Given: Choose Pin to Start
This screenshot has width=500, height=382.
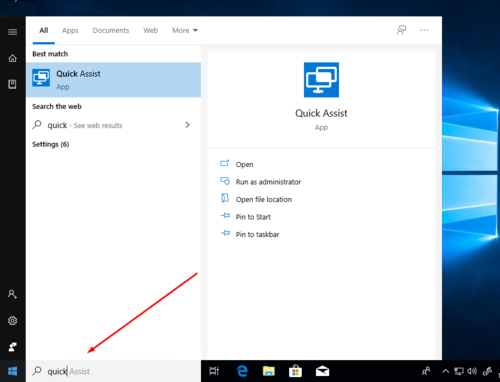Looking at the screenshot, I should (x=253, y=217).
